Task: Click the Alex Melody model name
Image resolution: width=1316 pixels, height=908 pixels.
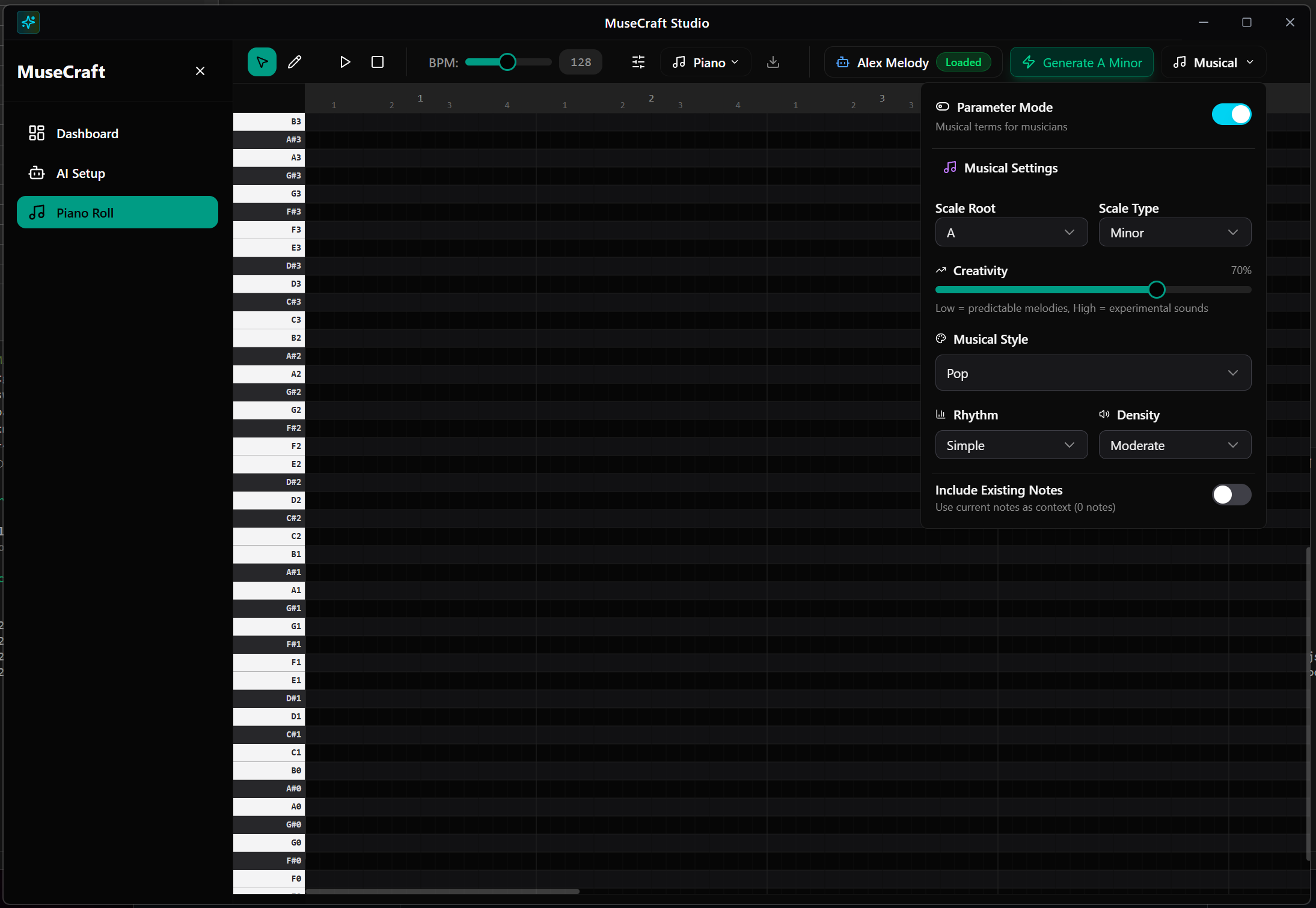Action: click(893, 62)
